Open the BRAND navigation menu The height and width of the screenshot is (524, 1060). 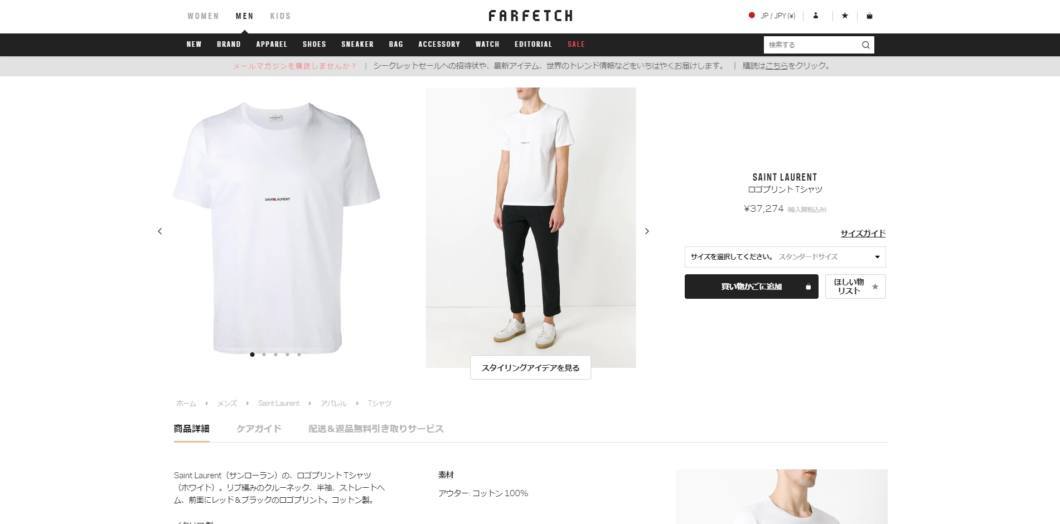pyautogui.click(x=228, y=45)
